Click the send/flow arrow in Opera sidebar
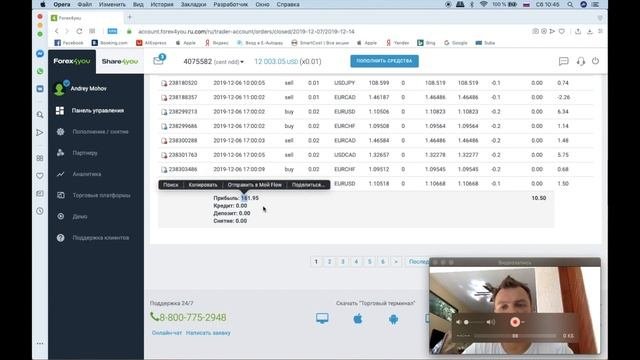Screen dimensions: 640x360 click(x=40, y=132)
